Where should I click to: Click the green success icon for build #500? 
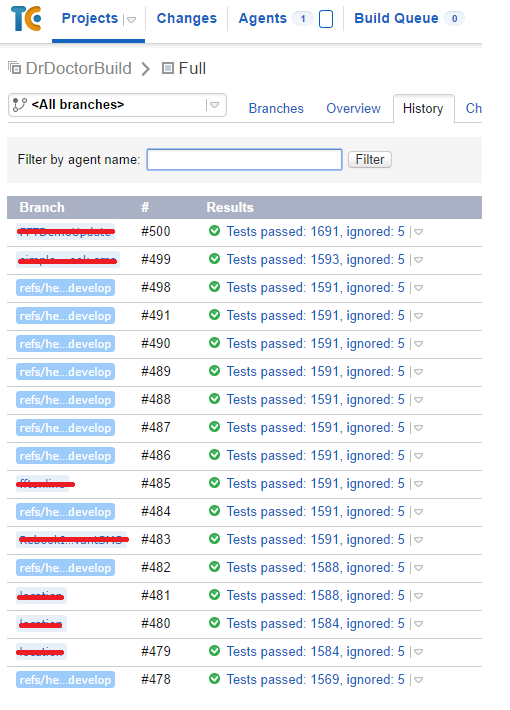point(214,231)
